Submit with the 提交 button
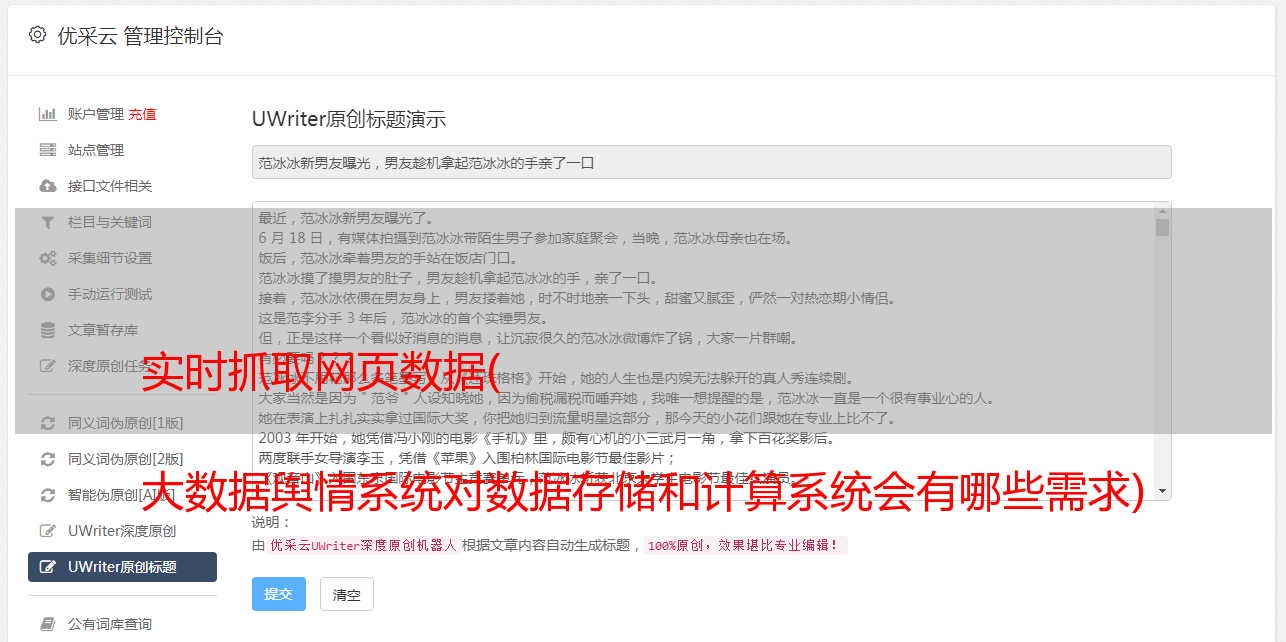 278,594
